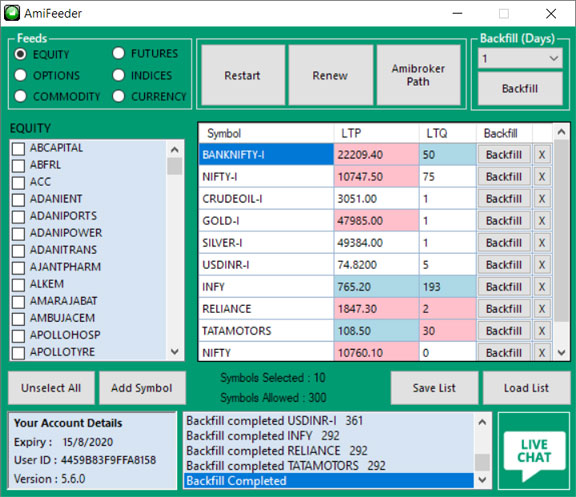This screenshot has height=497, width=576.
Task: Backfill the RELIANCE row
Action: pyautogui.click(x=504, y=309)
